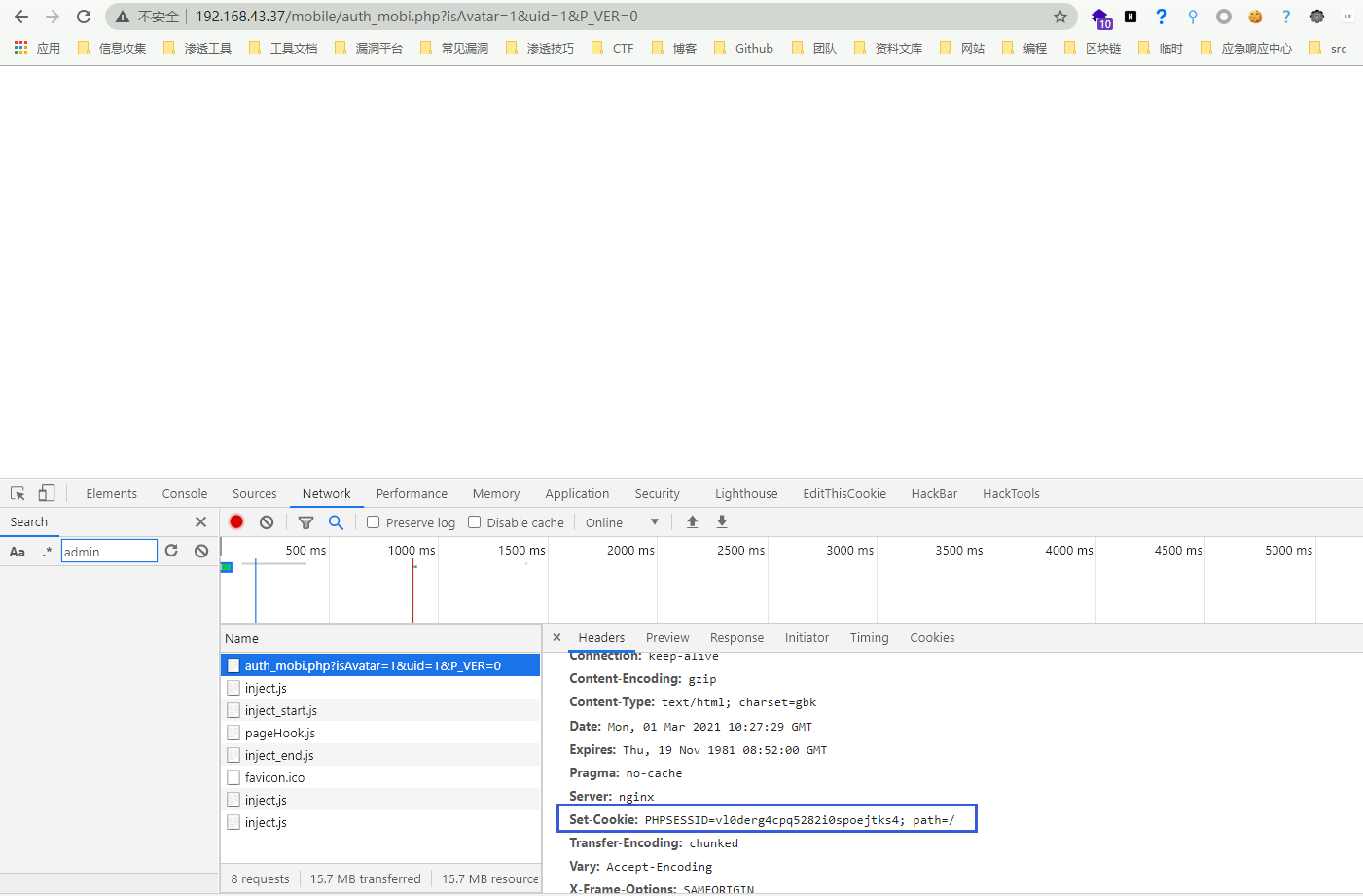Screen dimensions: 1363x896
Task: Toggle the network filter funnel icon
Action: point(305,522)
